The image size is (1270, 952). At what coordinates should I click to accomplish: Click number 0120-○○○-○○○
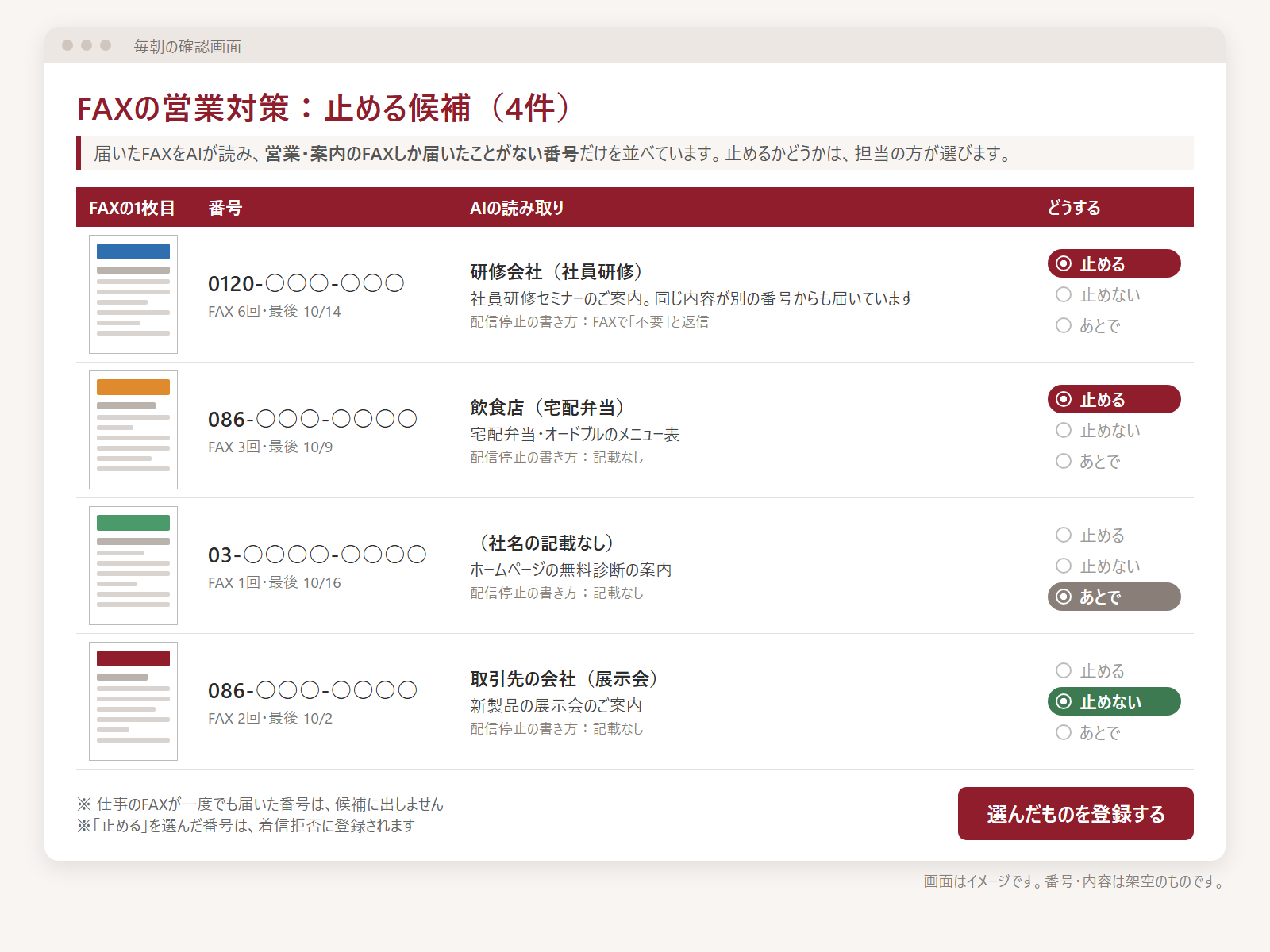tap(306, 283)
